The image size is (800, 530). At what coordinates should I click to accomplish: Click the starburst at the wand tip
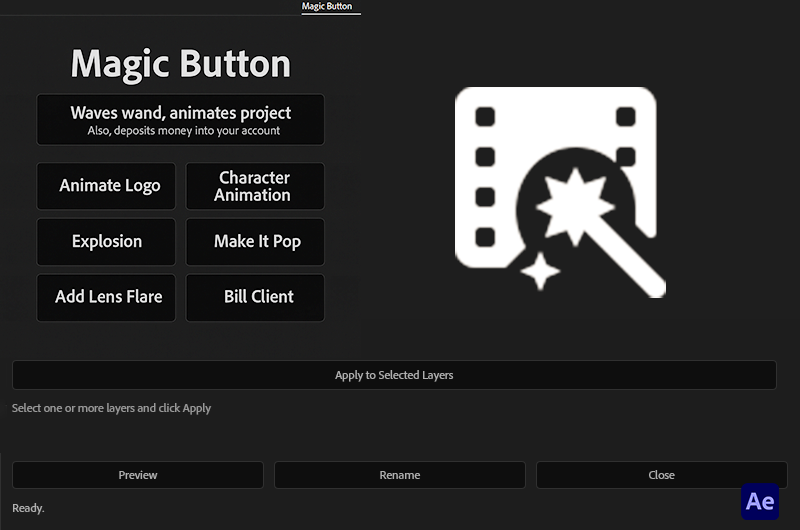pos(574,205)
